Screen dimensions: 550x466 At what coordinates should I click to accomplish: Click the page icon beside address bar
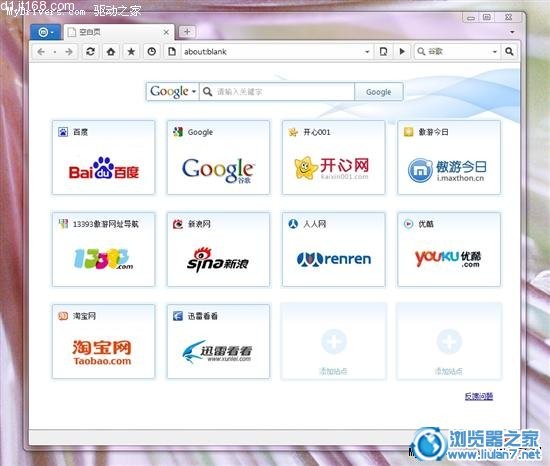click(172, 52)
